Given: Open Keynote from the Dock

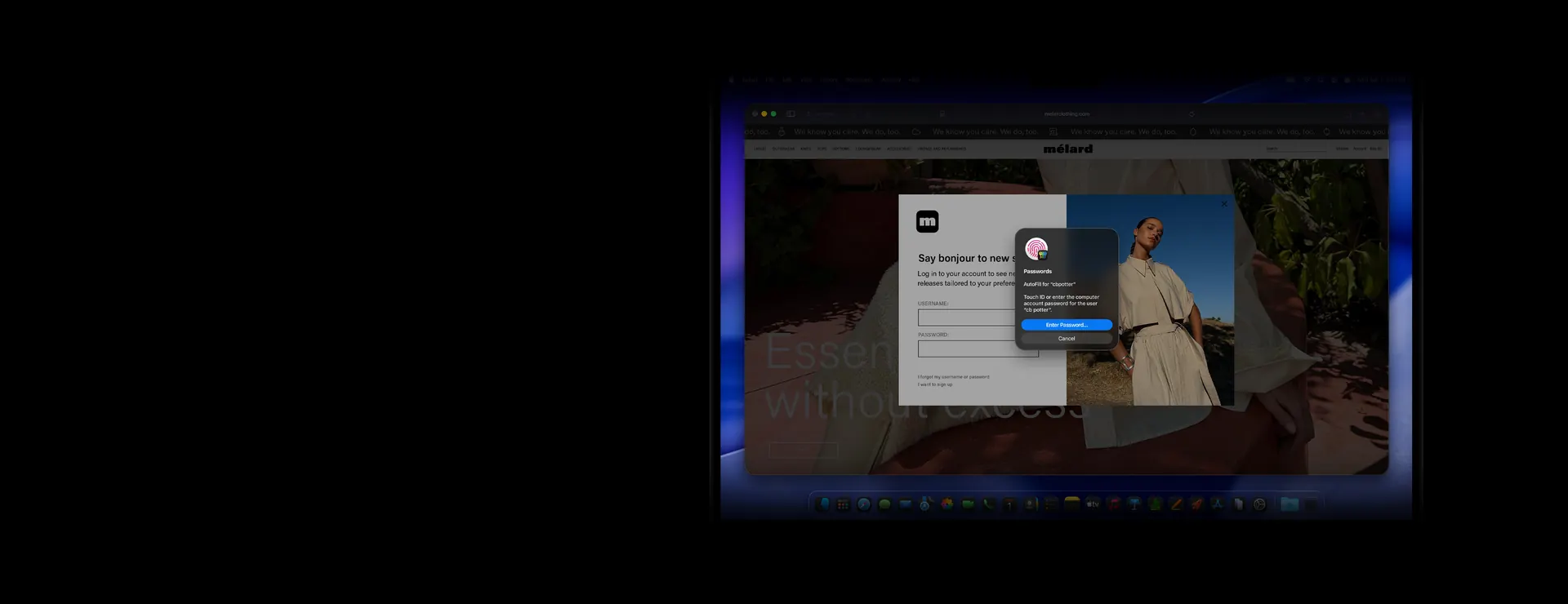Looking at the screenshot, I should click(x=1134, y=504).
